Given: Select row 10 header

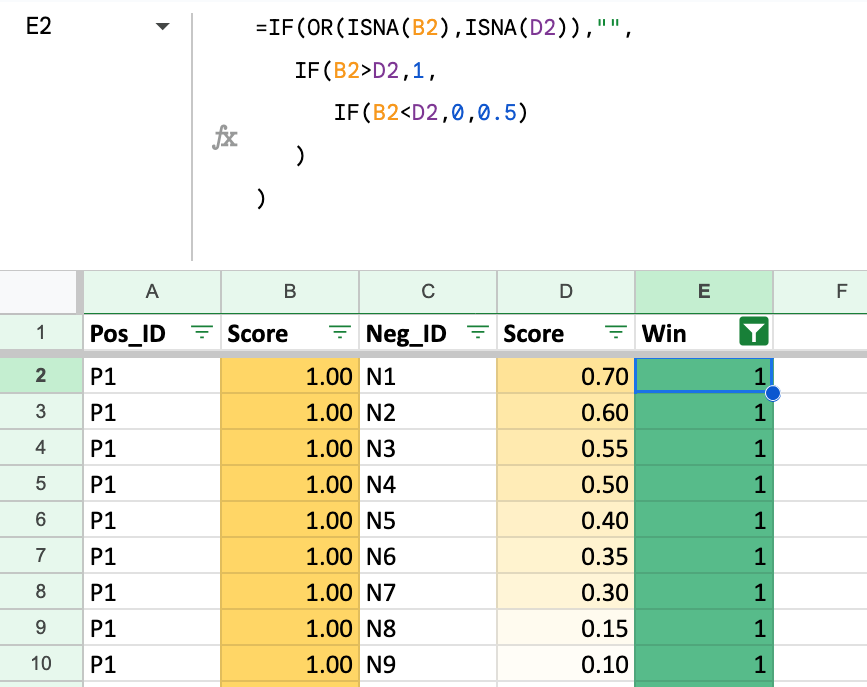Looking at the screenshot, I should coord(41,664).
